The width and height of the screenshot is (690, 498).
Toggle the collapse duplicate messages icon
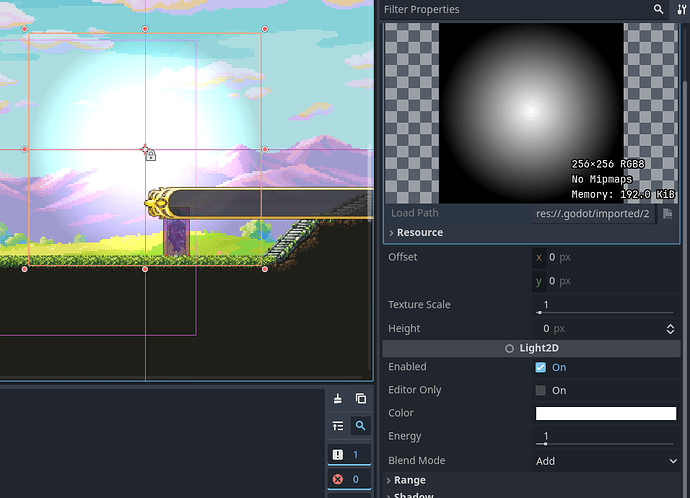click(338, 425)
